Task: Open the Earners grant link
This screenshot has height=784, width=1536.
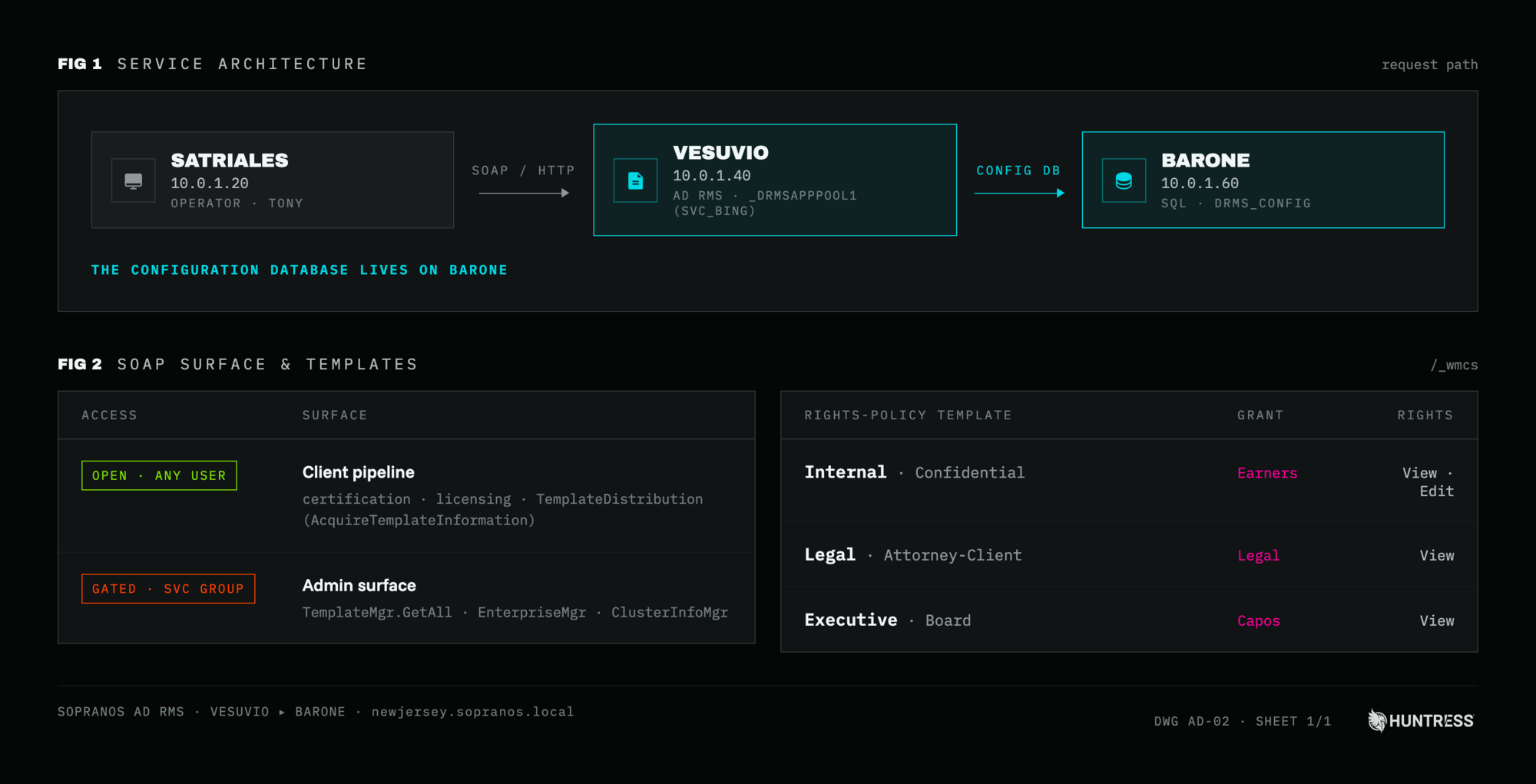Action: [x=1267, y=473]
